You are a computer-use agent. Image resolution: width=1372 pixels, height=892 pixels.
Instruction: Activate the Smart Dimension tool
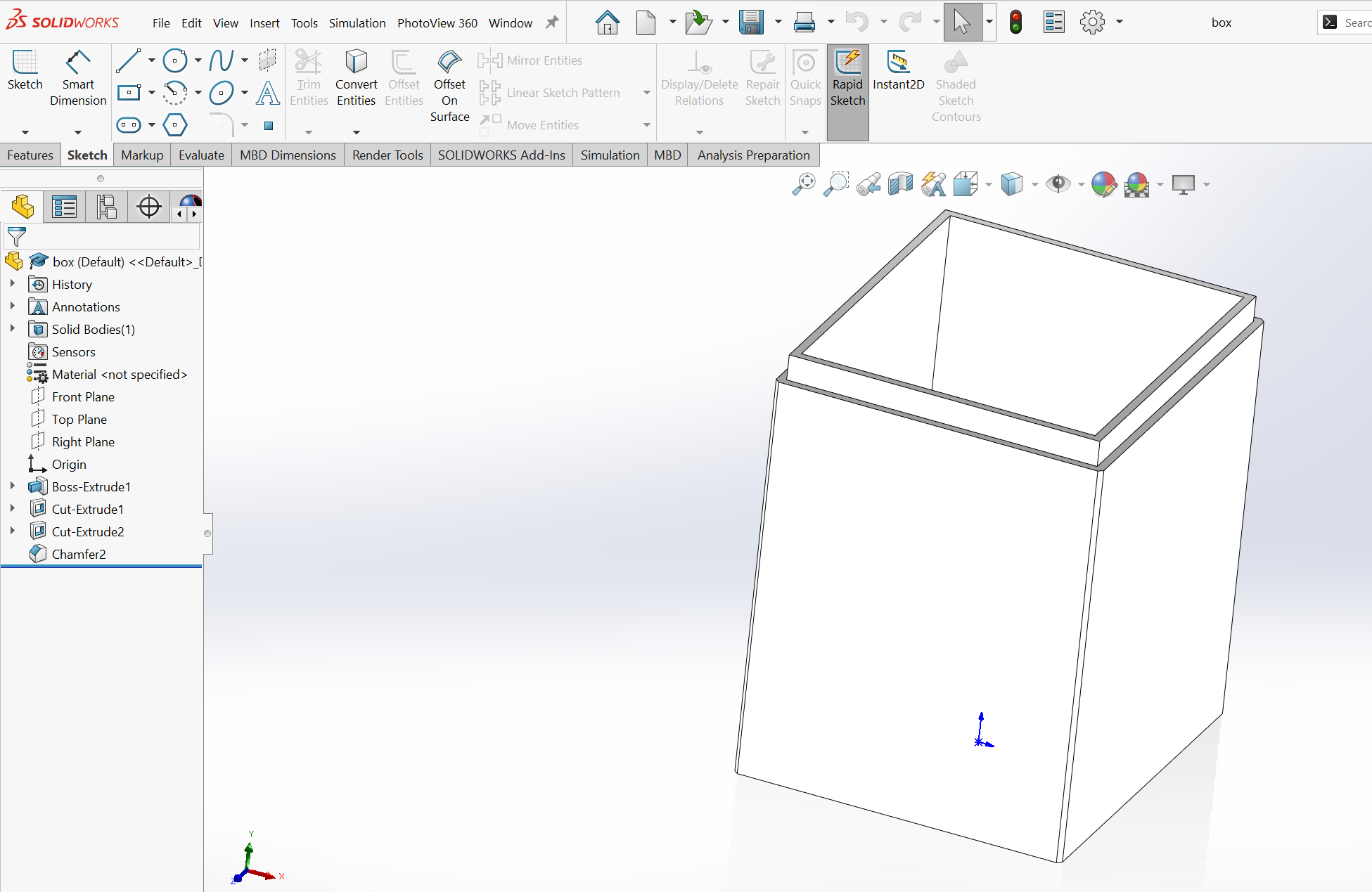(x=78, y=62)
